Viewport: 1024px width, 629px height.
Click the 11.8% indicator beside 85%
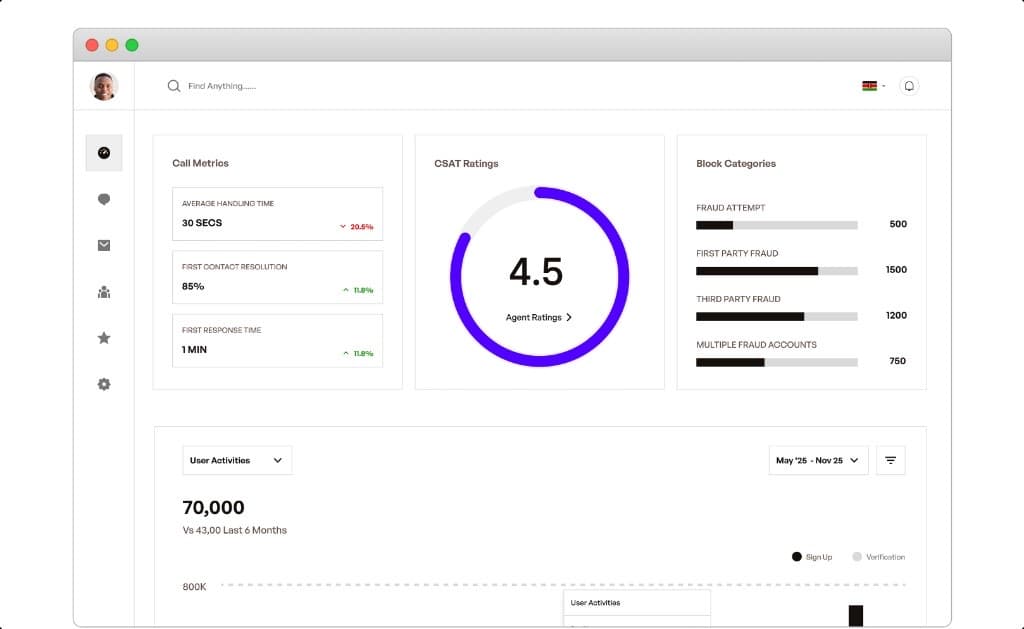[358, 290]
